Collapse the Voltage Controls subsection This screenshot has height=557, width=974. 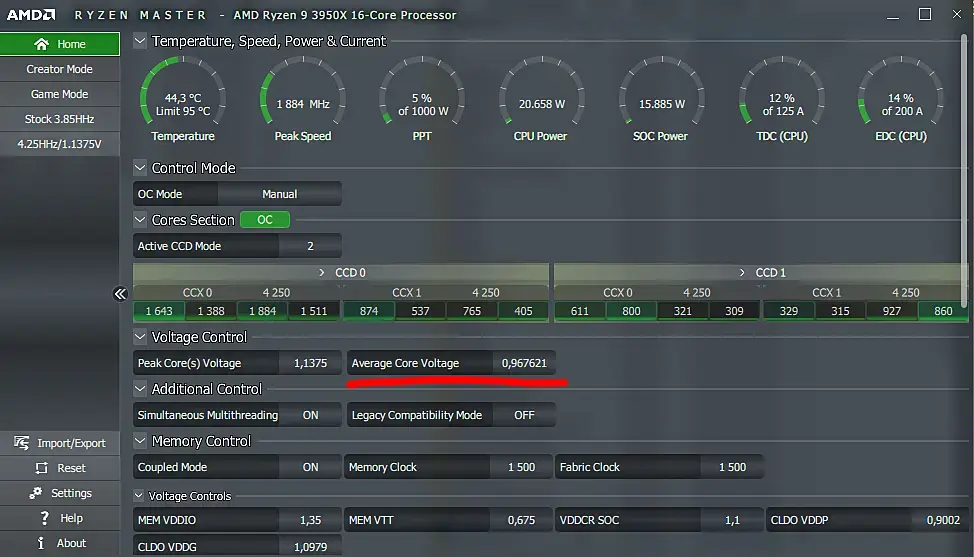(x=139, y=496)
